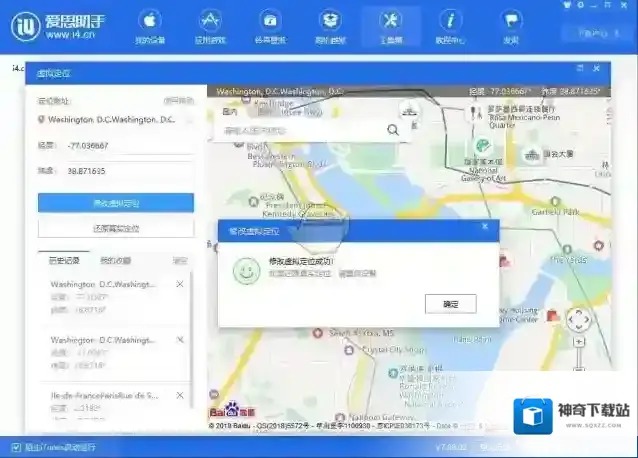Open the My Device (Apple logo) tab

coord(149,25)
